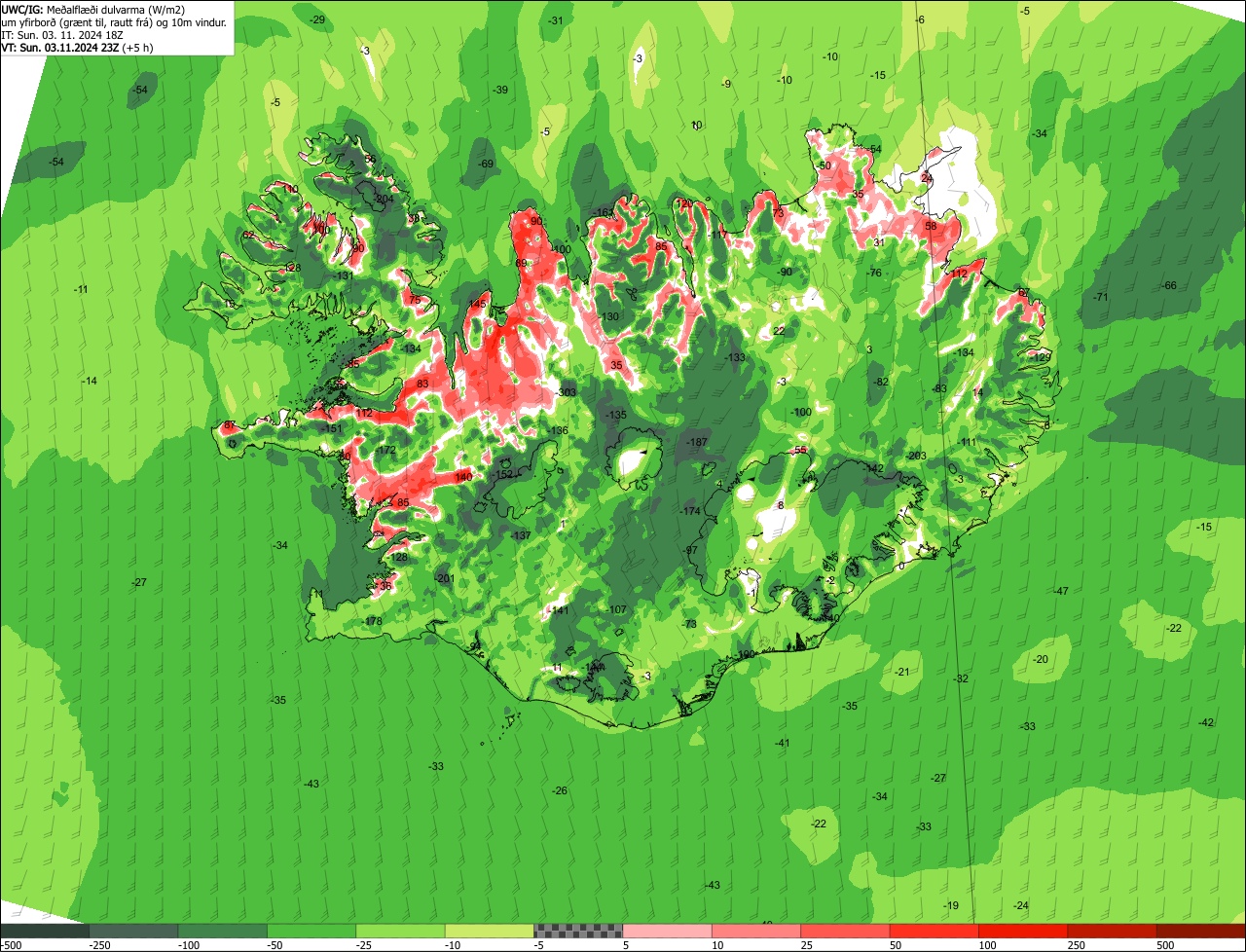Click the '-21' ocean value on the map

(x=902, y=672)
